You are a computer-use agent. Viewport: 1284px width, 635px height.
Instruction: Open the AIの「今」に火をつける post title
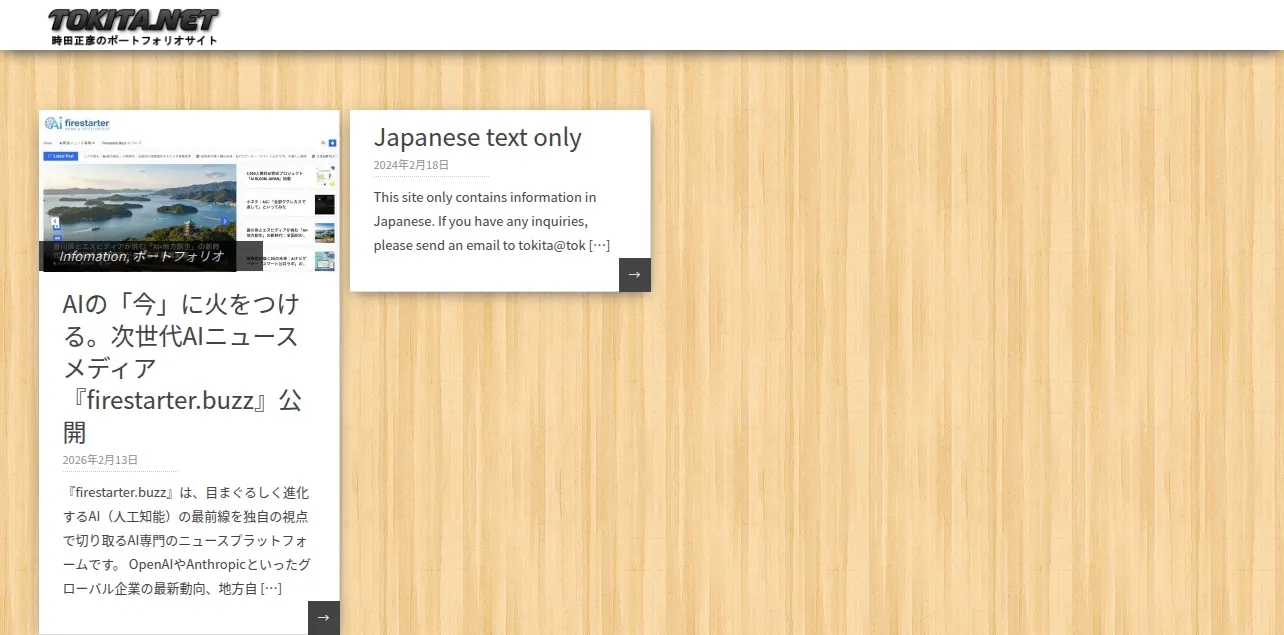[182, 368]
